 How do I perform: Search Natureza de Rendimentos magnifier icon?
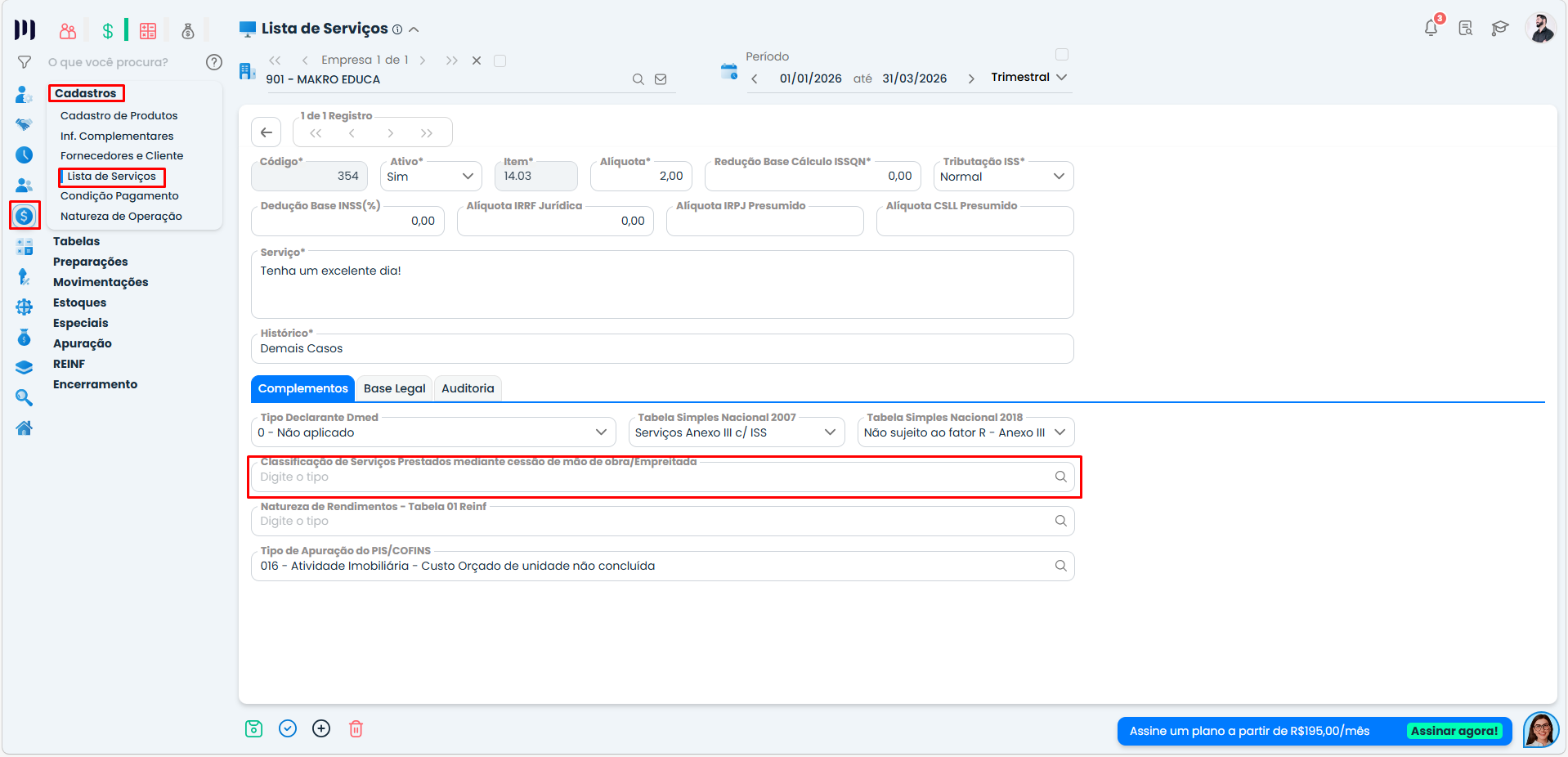(x=1060, y=521)
